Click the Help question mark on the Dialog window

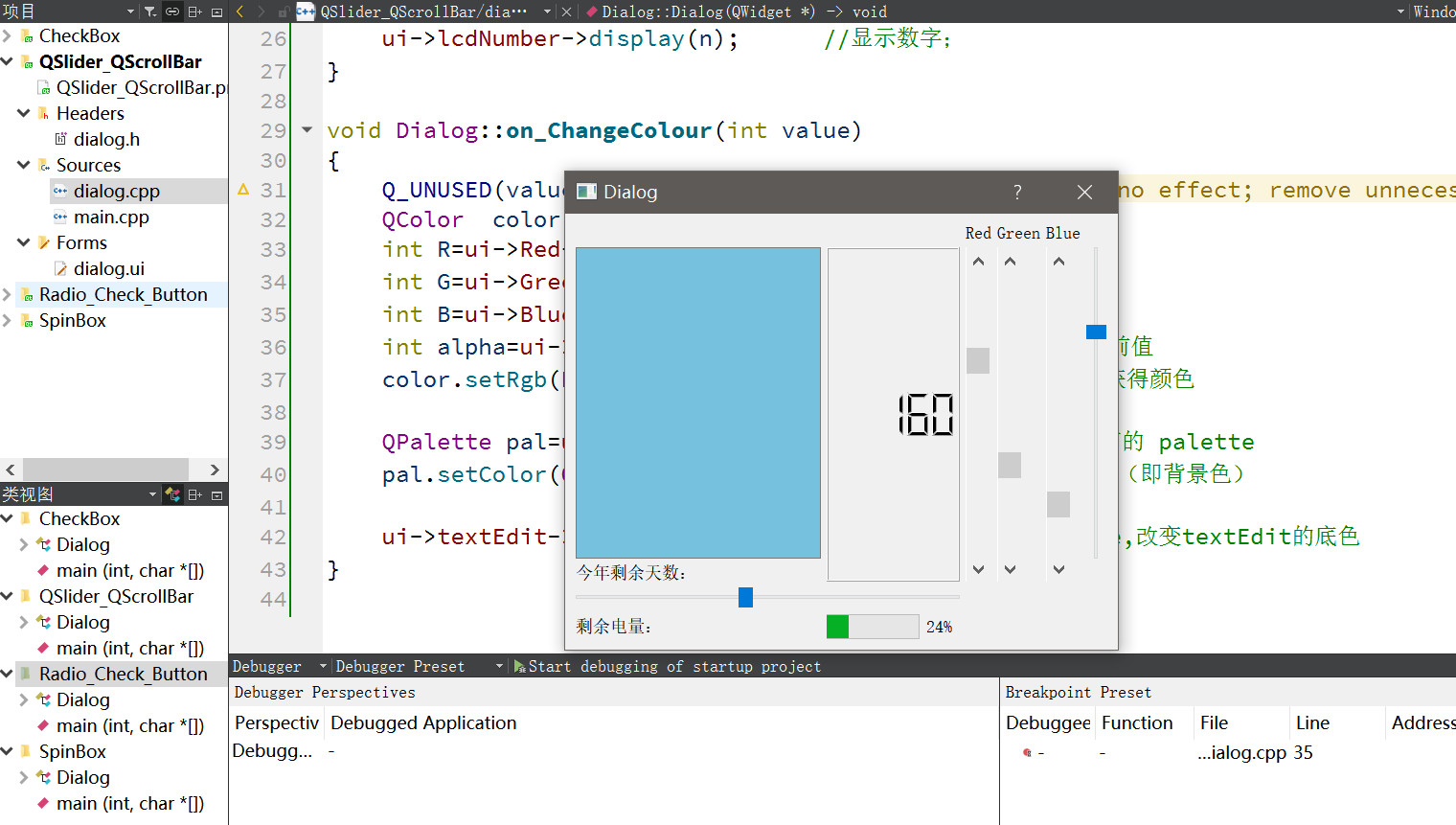coord(1017,192)
